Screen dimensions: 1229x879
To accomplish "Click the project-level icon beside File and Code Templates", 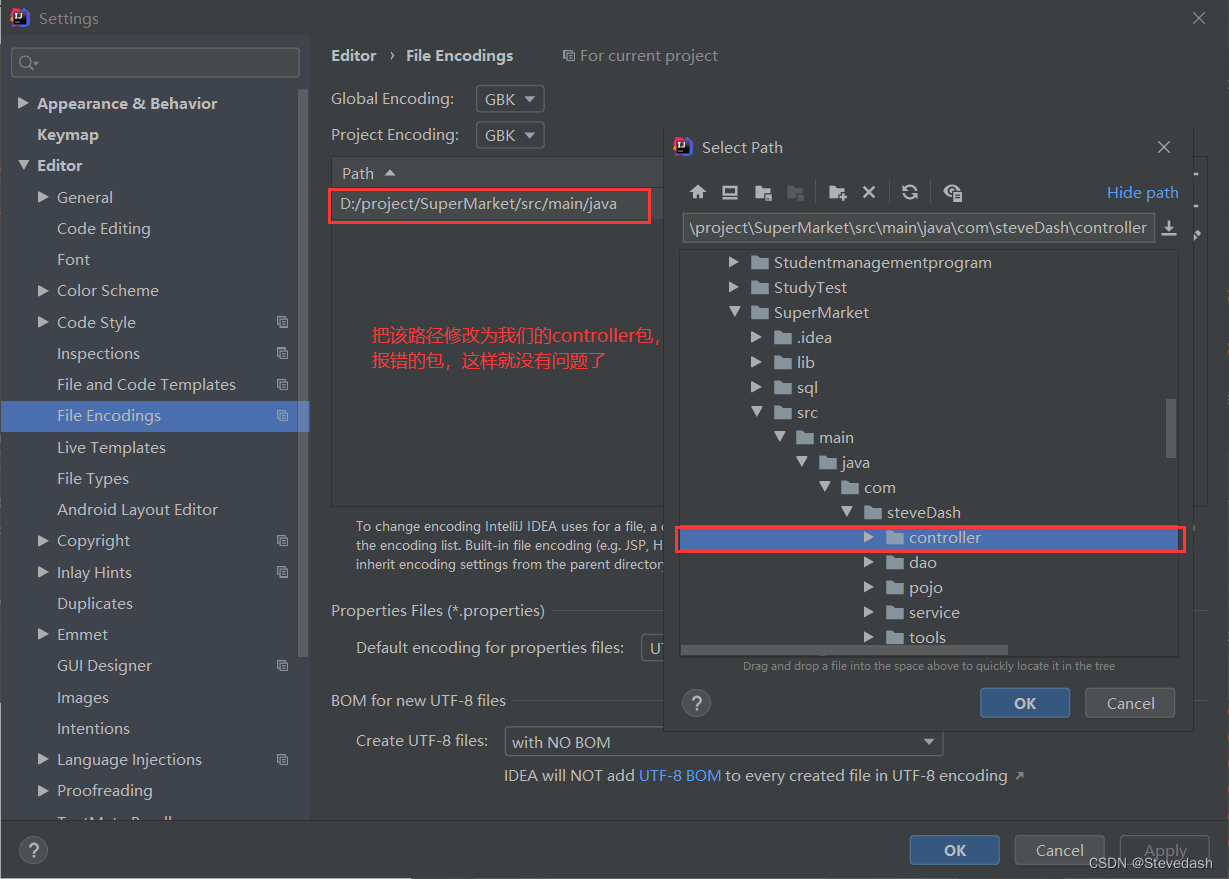I will coord(283,384).
